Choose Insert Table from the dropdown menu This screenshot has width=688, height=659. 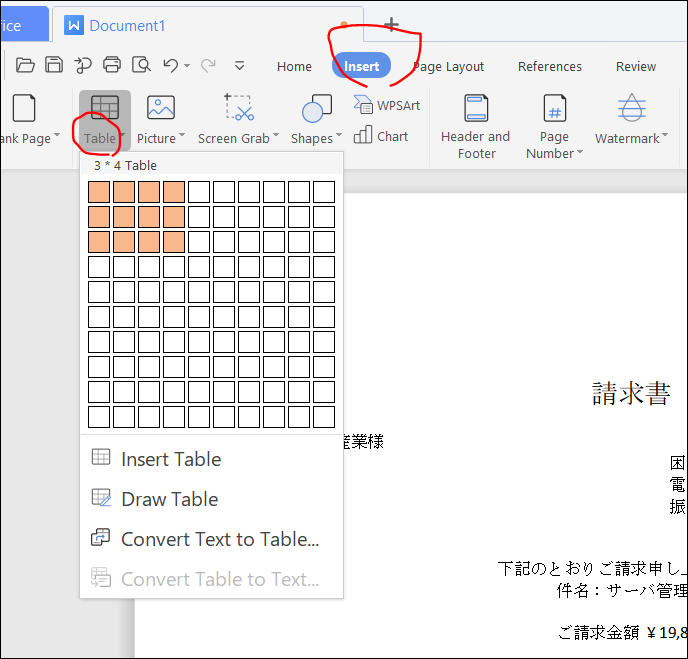(211, 459)
